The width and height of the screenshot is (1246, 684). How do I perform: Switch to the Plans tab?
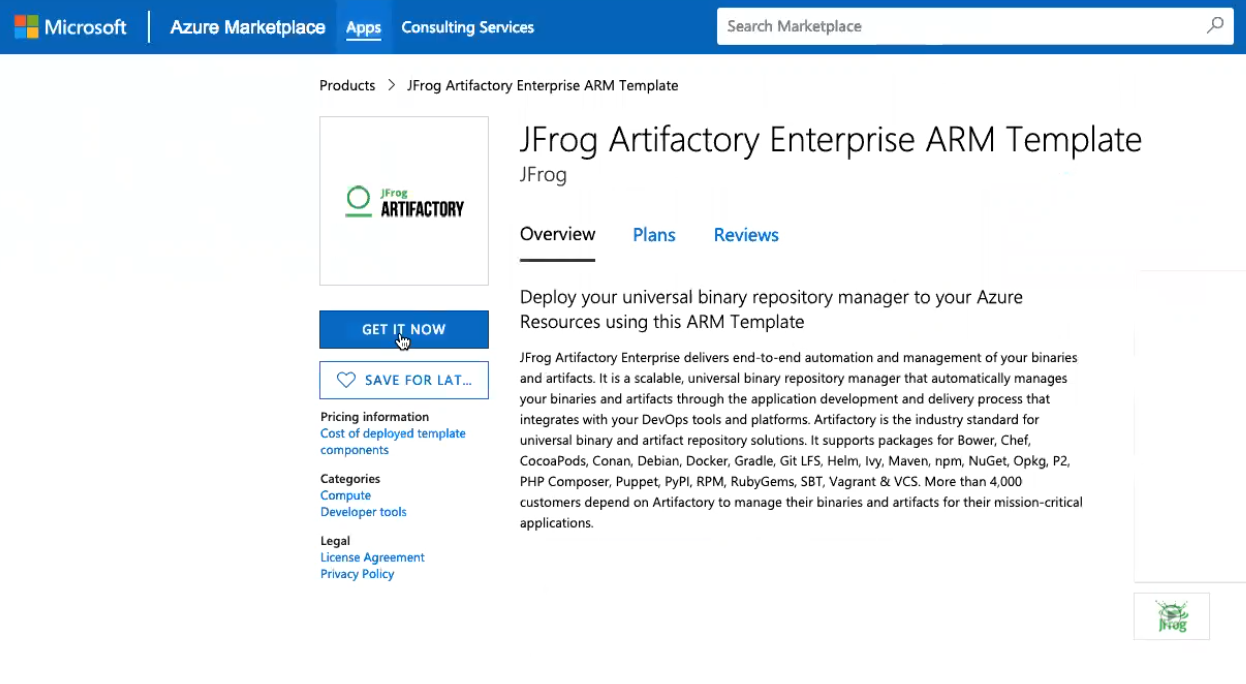click(653, 234)
